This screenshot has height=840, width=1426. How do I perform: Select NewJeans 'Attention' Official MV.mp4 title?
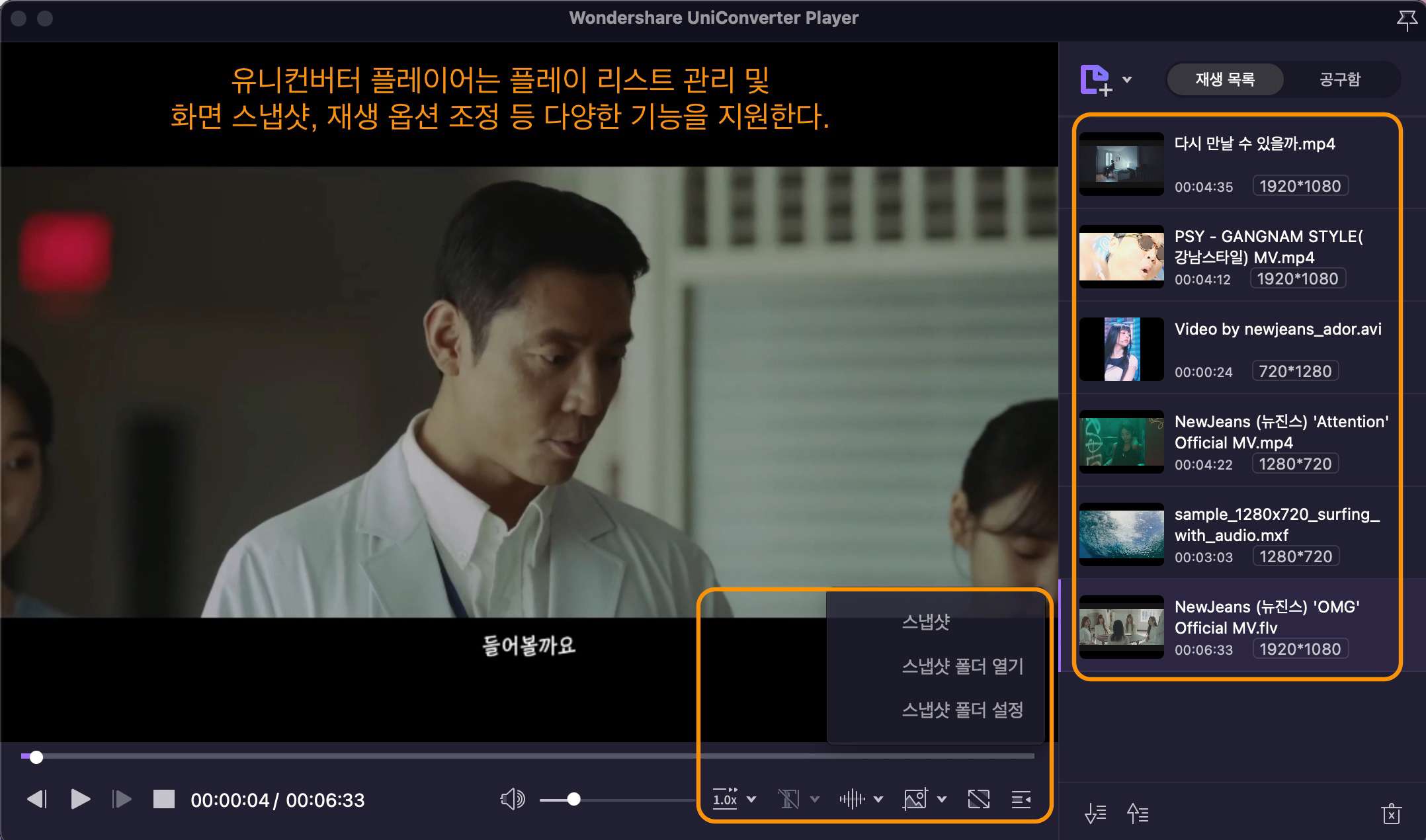coord(1281,432)
